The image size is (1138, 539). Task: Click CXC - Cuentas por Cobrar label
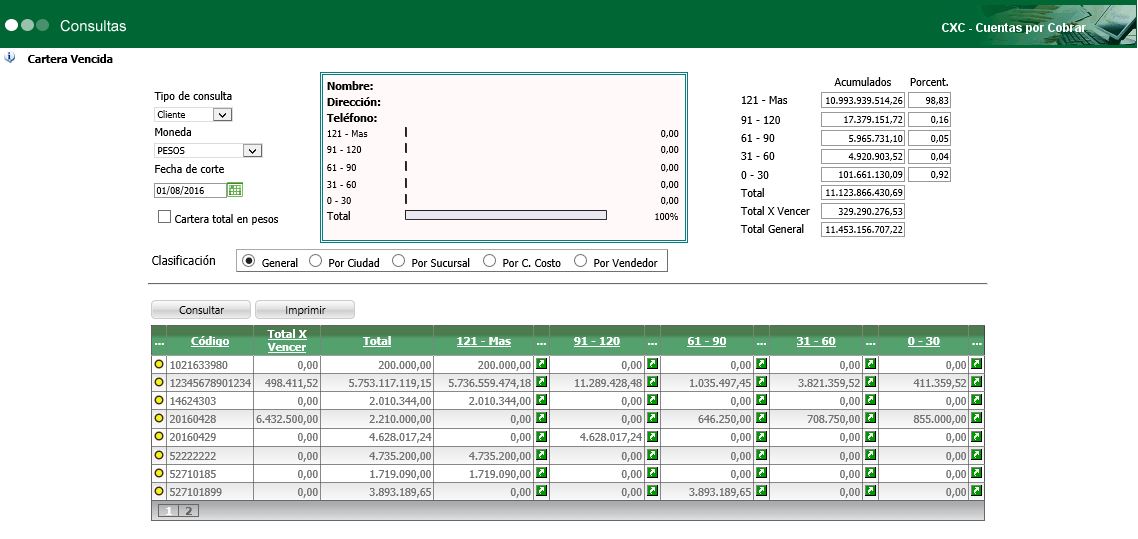pos(1013,28)
